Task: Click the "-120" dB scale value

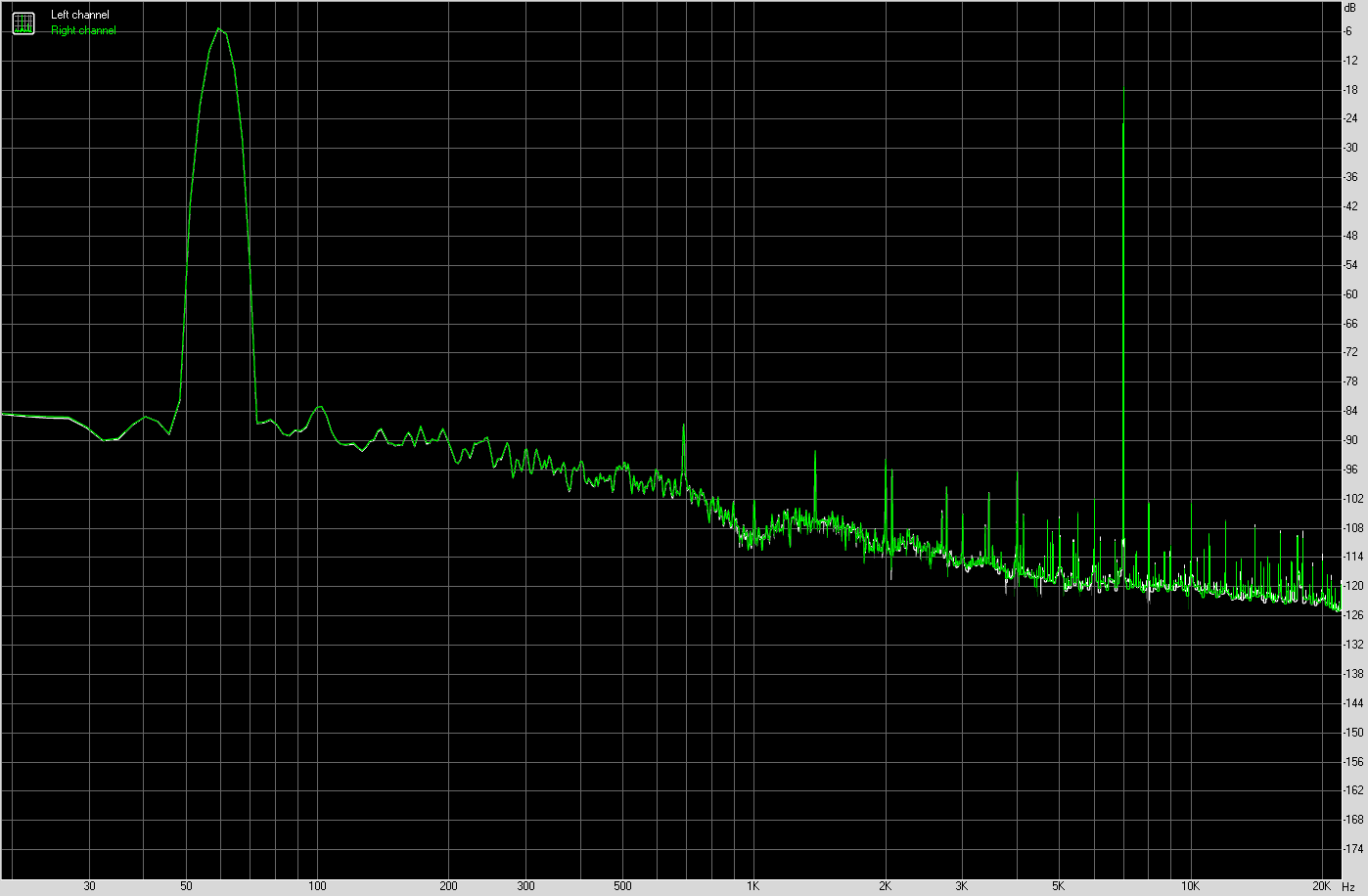Action: tap(1354, 586)
